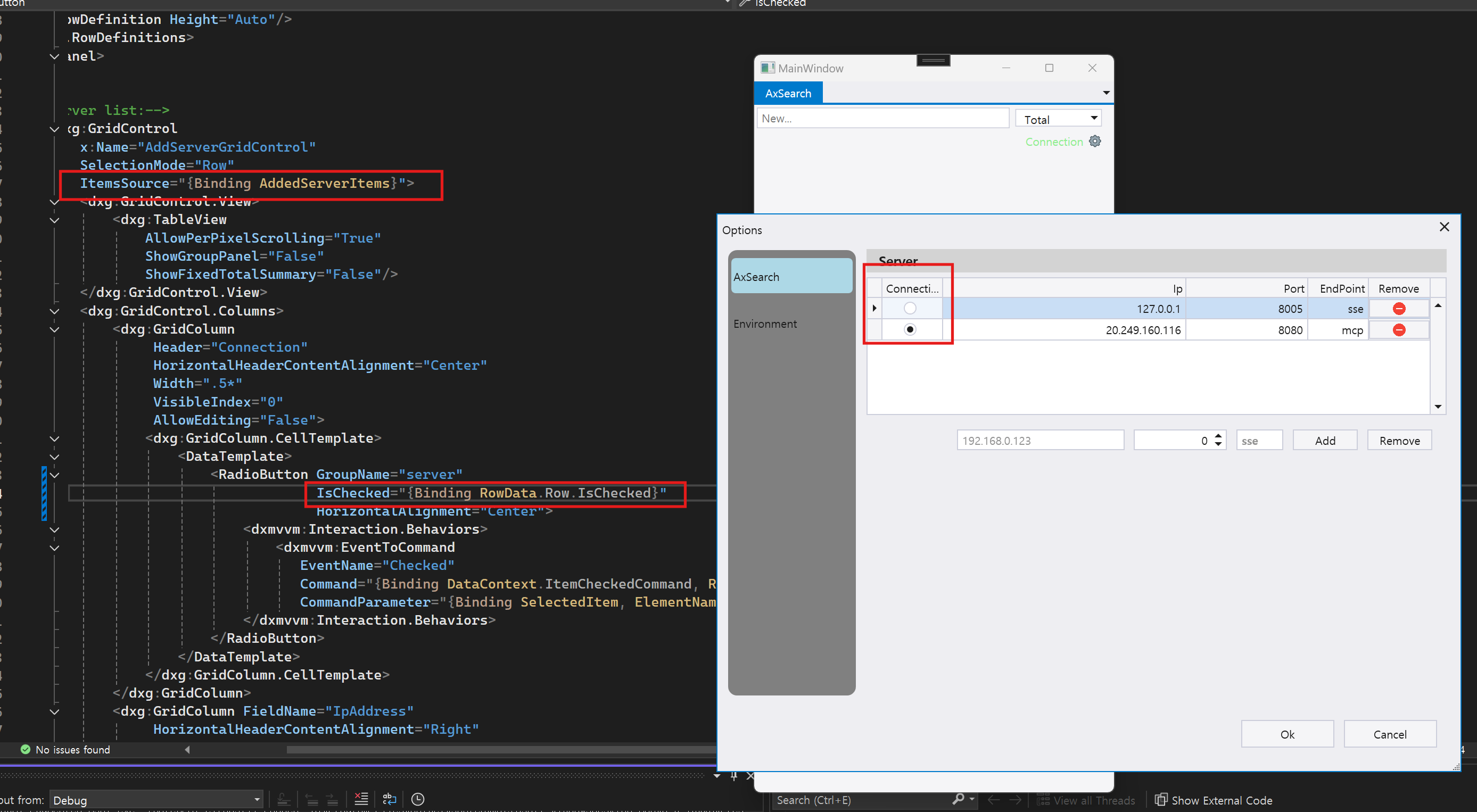Collapse the dxg:TableView code node
Viewport: 1477px width, 812px height.
pyautogui.click(x=54, y=220)
